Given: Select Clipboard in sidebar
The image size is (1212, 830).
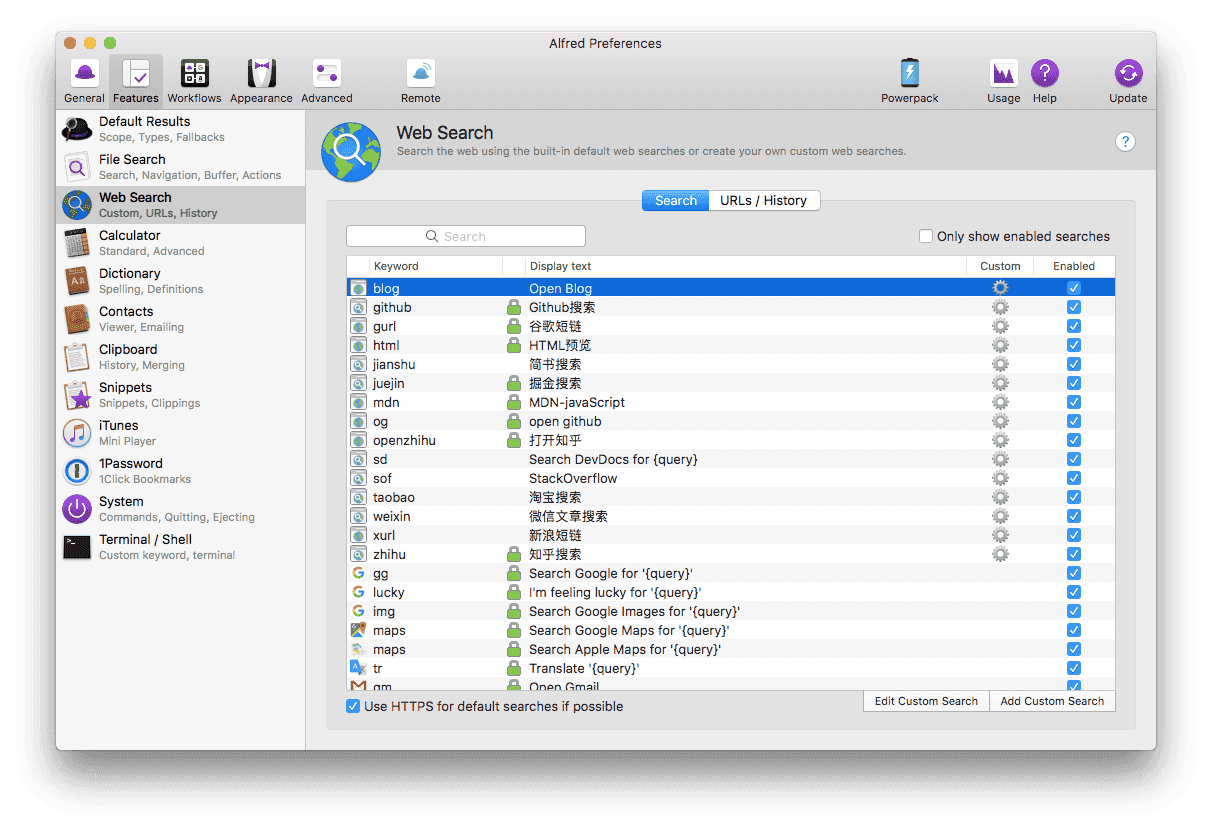Looking at the screenshot, I should (x=181, y=357).
